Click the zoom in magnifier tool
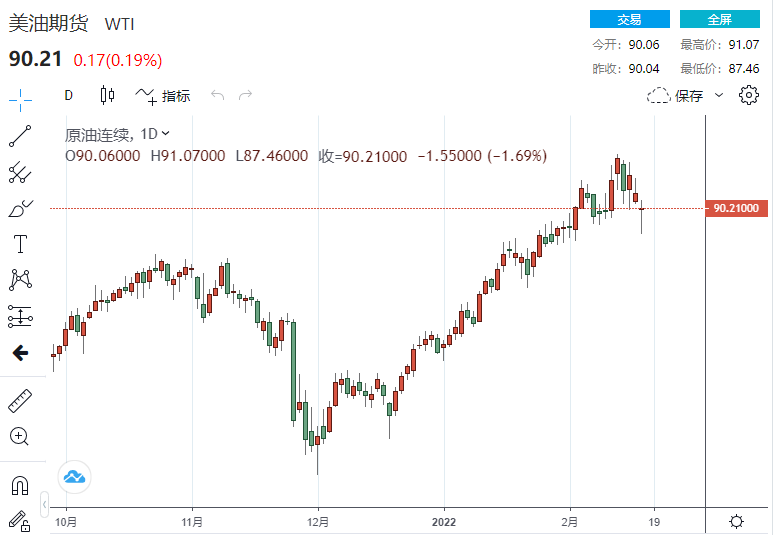The width and height of the screenshot is (773, 535). coord(20,436)
